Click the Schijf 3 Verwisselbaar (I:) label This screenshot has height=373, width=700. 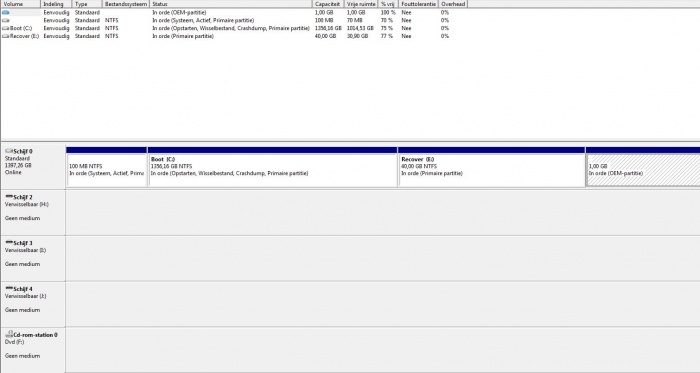(25, 250)
